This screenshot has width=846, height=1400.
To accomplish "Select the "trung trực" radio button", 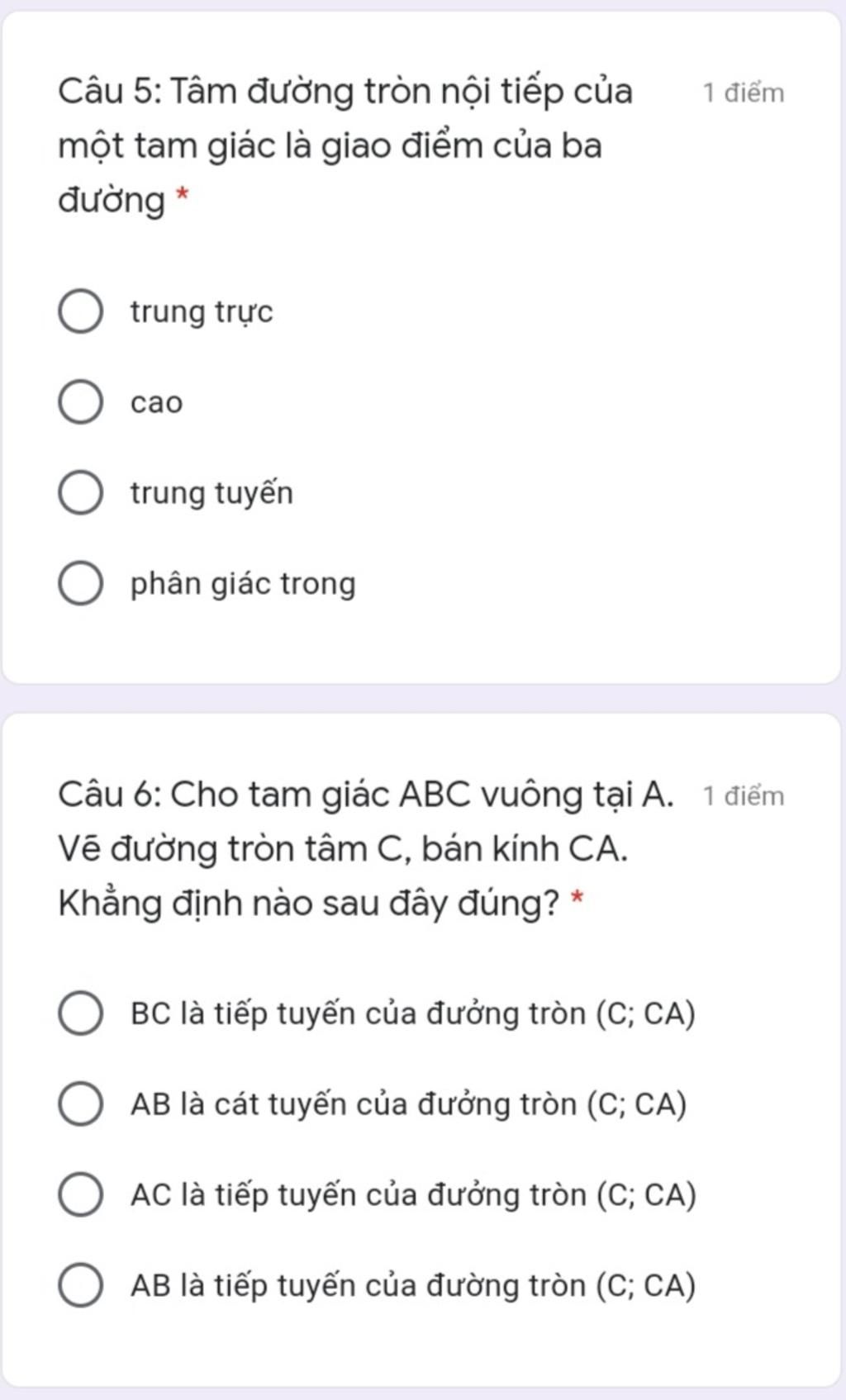I will [81, 312].
